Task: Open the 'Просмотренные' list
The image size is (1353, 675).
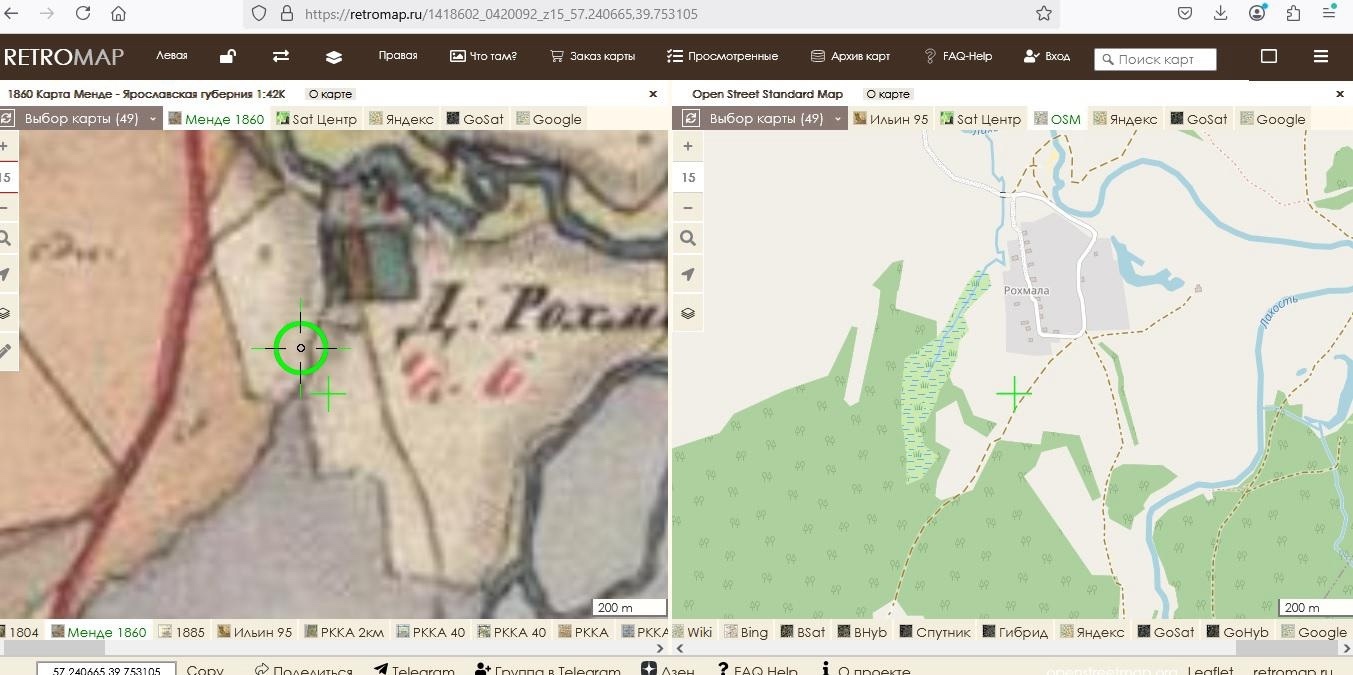Action: pos(722,56)
